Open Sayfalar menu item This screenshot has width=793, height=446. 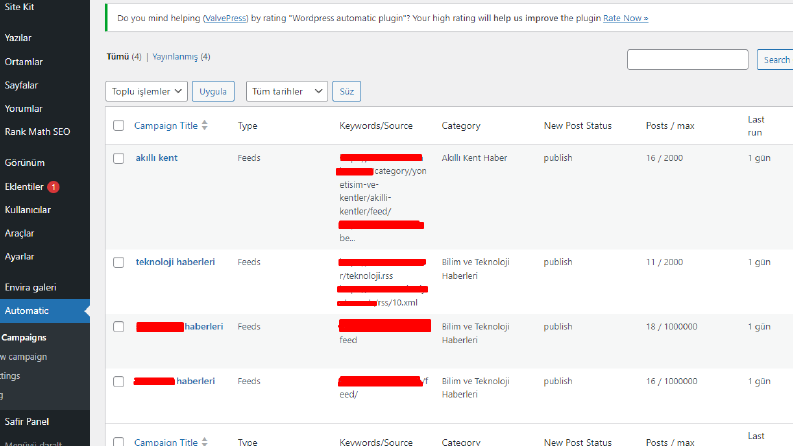[x=21, y=85]
